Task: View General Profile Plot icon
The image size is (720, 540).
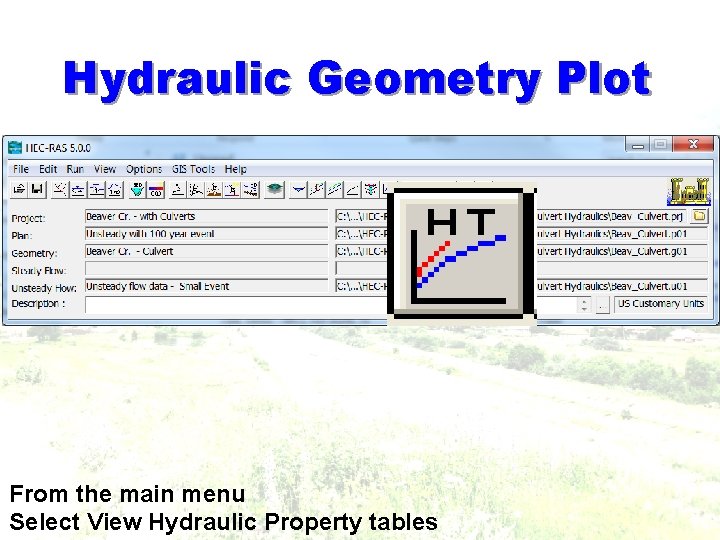Action: [x=334, y=189]
